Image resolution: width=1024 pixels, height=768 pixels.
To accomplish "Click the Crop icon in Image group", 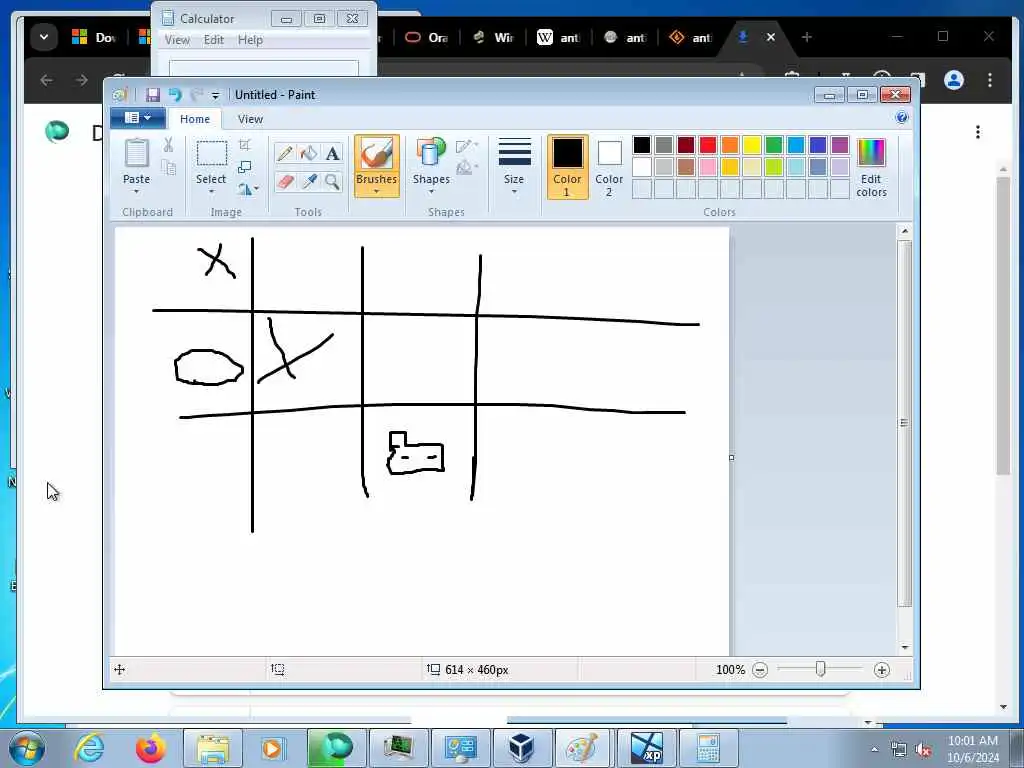I will (245, 145).
